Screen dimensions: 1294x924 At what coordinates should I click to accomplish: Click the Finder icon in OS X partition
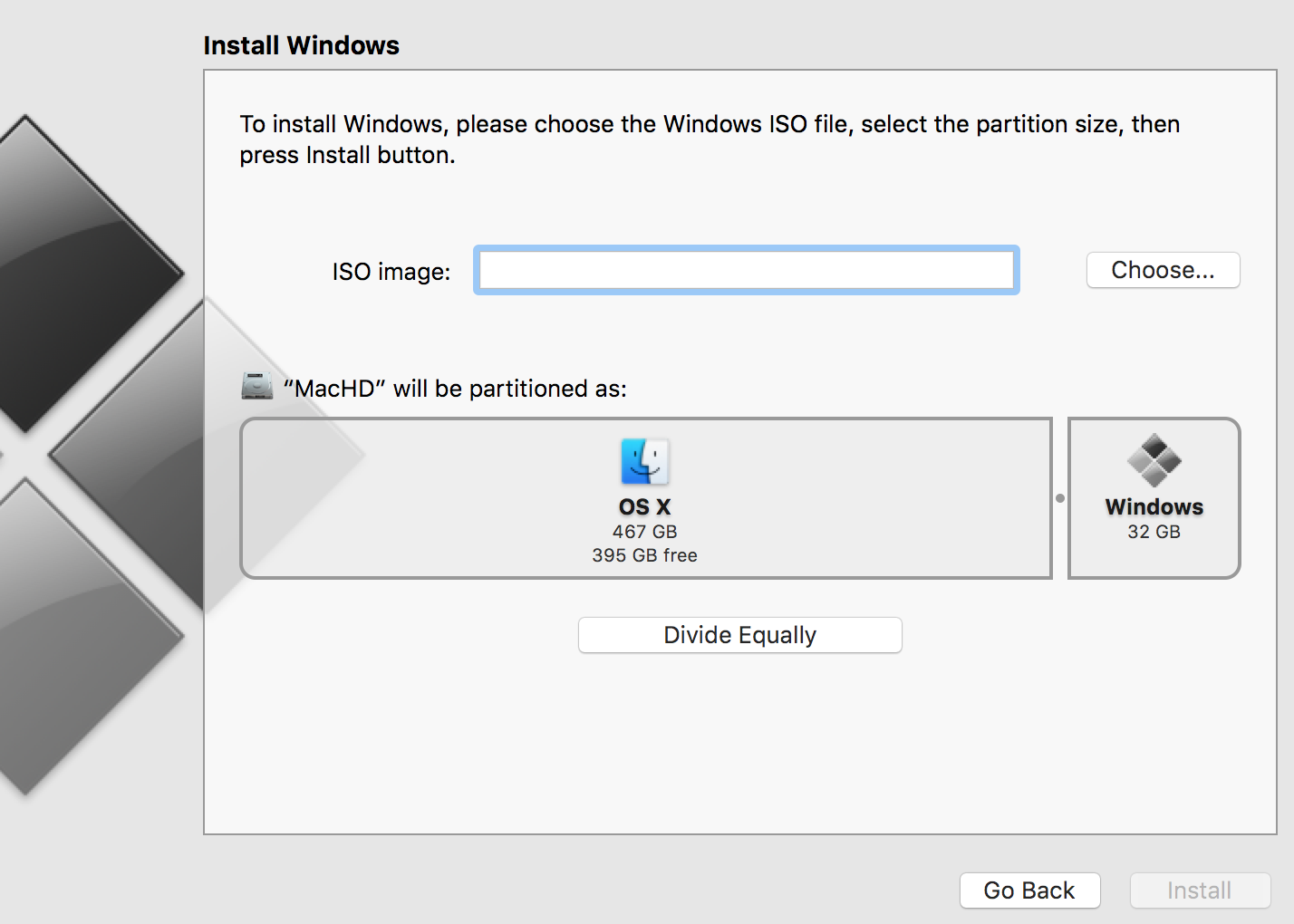(x=645, y=461)
